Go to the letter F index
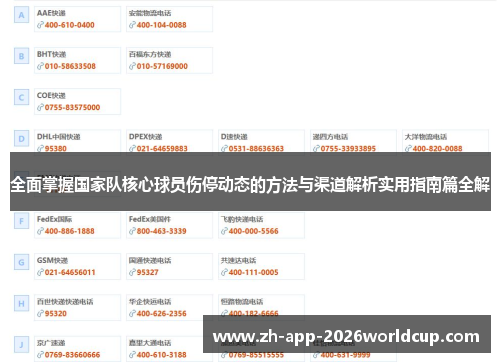500x362 pixels. (21, 221)
